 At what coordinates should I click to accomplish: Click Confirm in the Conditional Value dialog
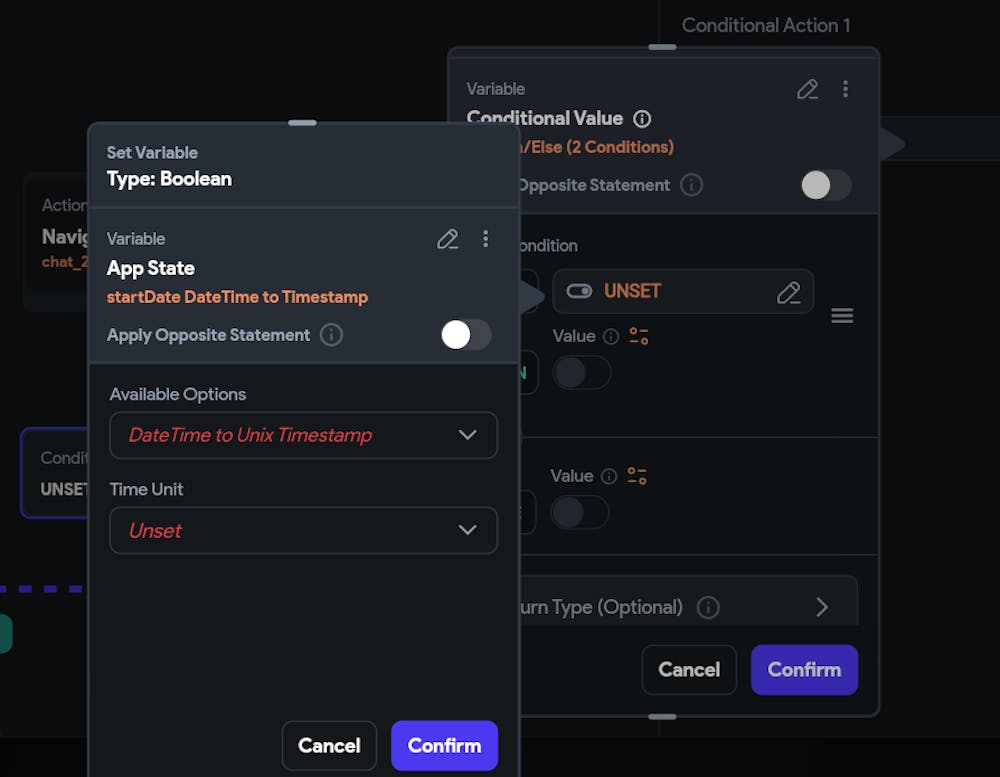click(x=804, y=669)
